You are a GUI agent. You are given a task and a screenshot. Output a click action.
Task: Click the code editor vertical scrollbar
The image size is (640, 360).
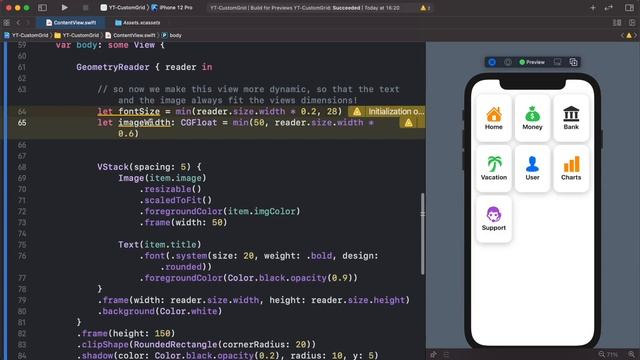point(422,234)
